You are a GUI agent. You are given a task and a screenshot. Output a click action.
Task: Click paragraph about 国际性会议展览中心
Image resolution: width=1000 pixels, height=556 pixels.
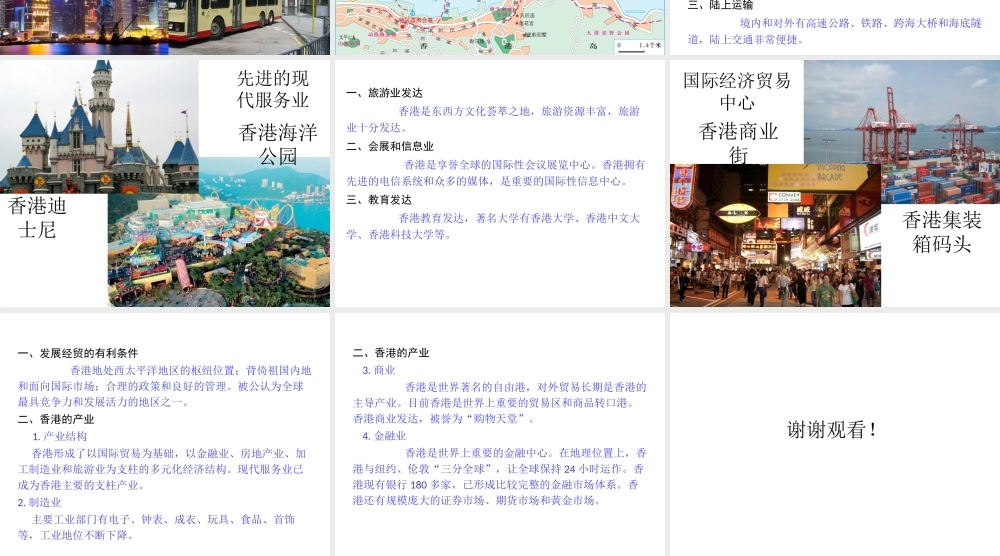[496, 173]
